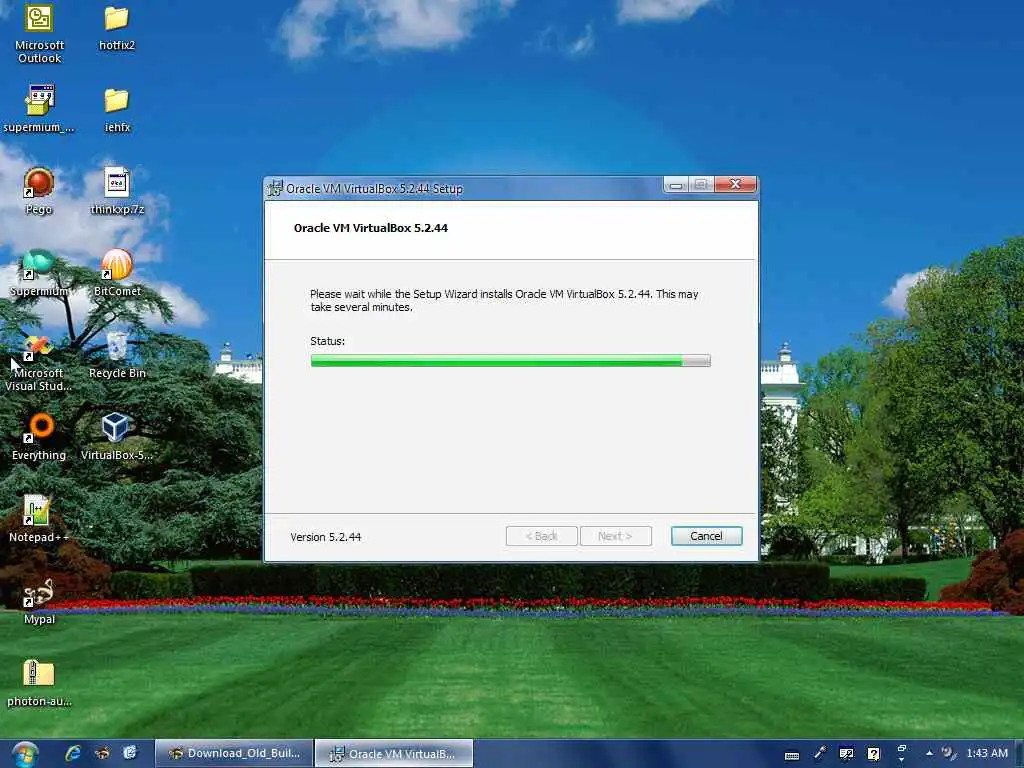1024x768 pixels.
Task: Minimize the VirtualBox Setup window
Action: coord(677,185)
